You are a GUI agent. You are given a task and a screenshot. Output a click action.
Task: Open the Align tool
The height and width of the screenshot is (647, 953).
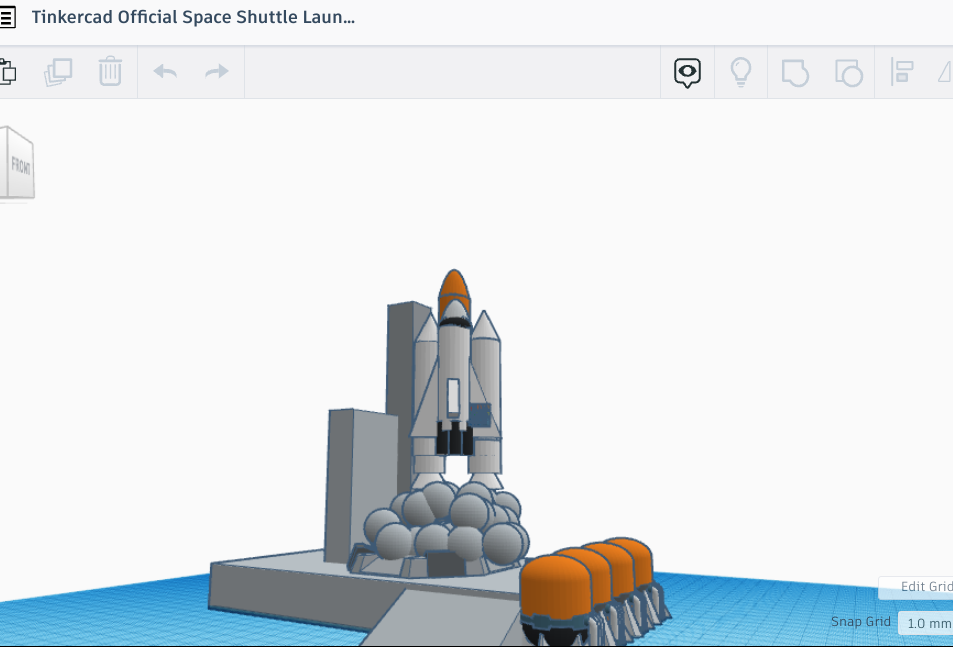(x=901, y=72)
